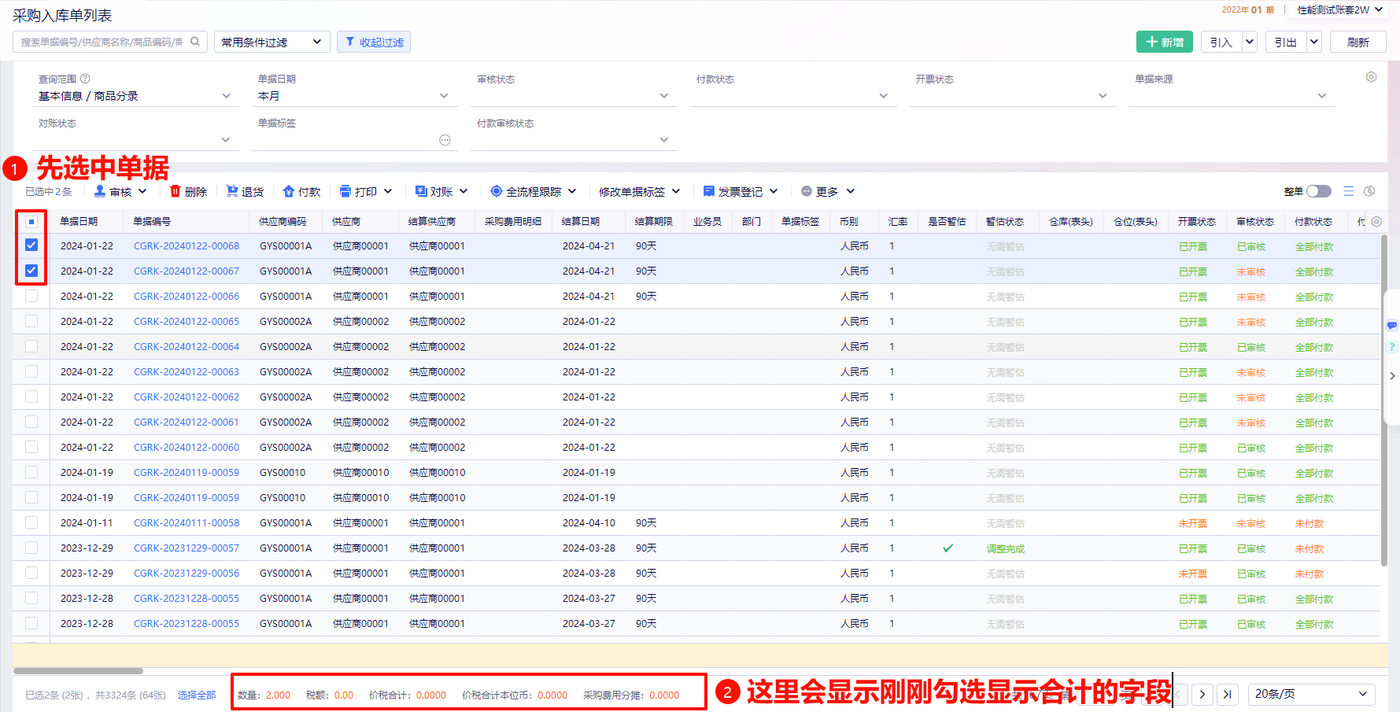This screenshot has width=1400, height=712.
Task: Open the 常用条件过滤 dropdown
Action: click(272, 42)
